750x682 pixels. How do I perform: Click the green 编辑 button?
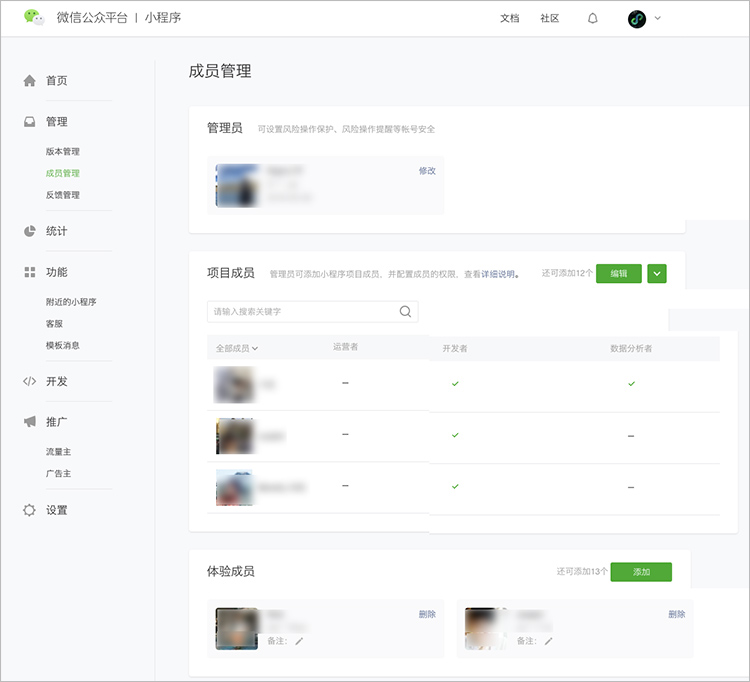coord(619,273)
